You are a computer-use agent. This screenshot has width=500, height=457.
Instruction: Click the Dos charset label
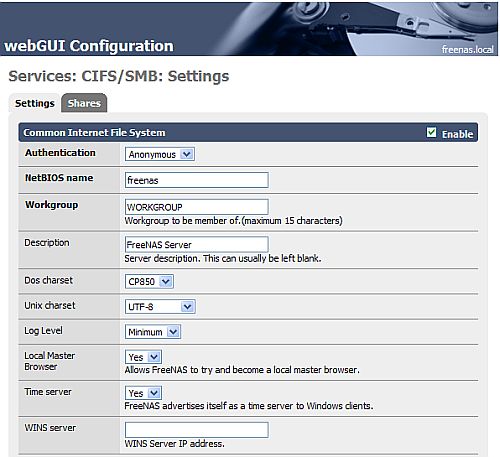49,280
